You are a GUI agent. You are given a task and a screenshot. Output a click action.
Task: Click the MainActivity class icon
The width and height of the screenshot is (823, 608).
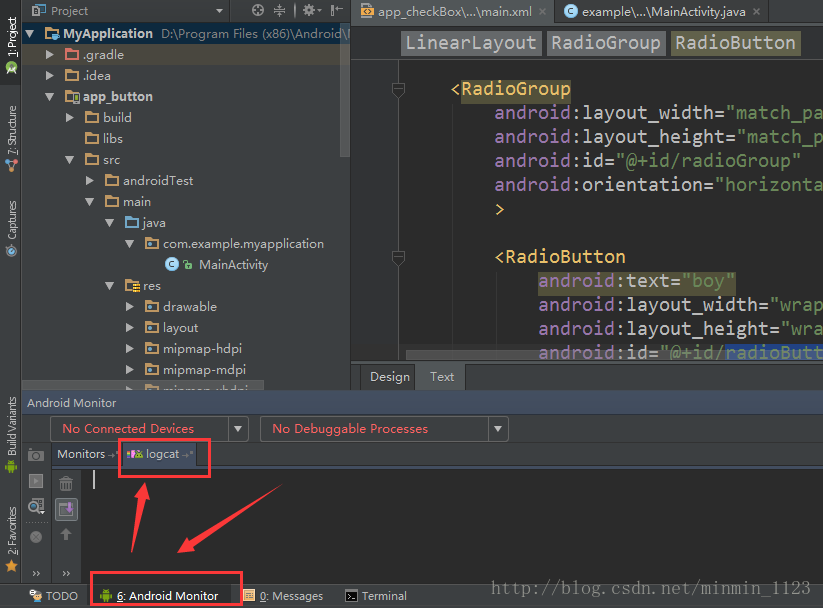(x=172, y=264)
